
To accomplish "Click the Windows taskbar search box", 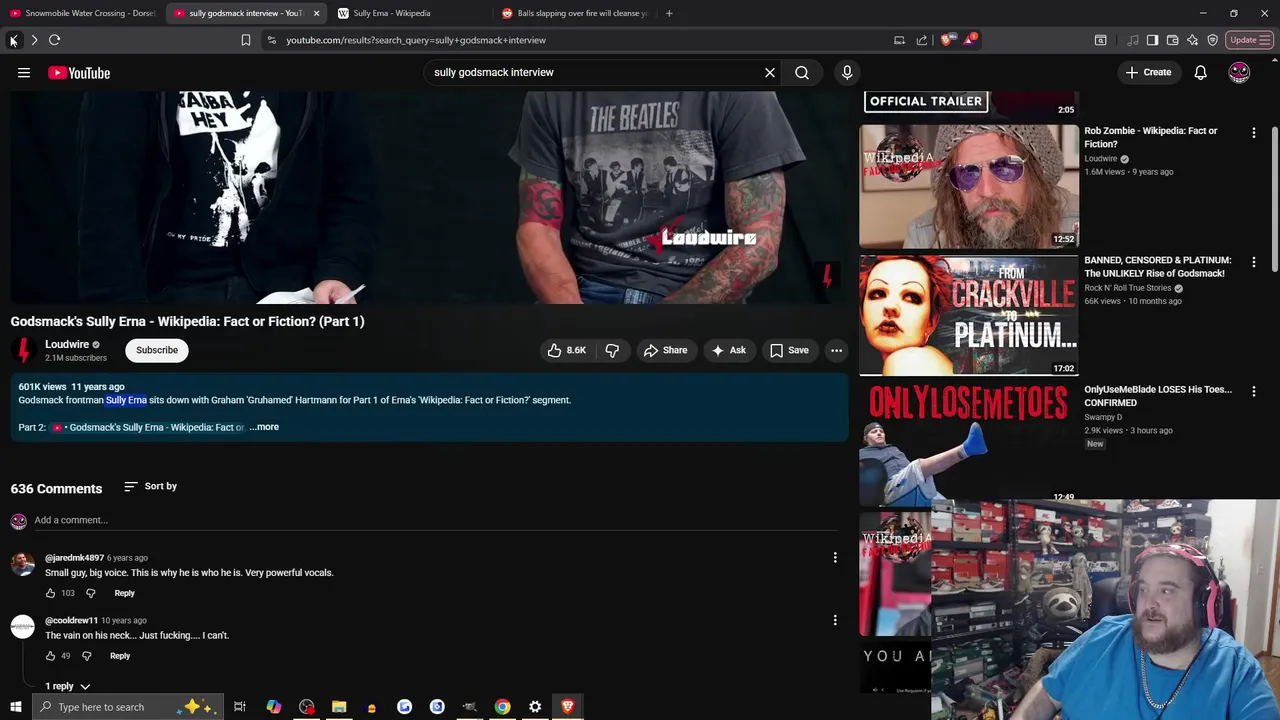I will [x=126, y=707].
